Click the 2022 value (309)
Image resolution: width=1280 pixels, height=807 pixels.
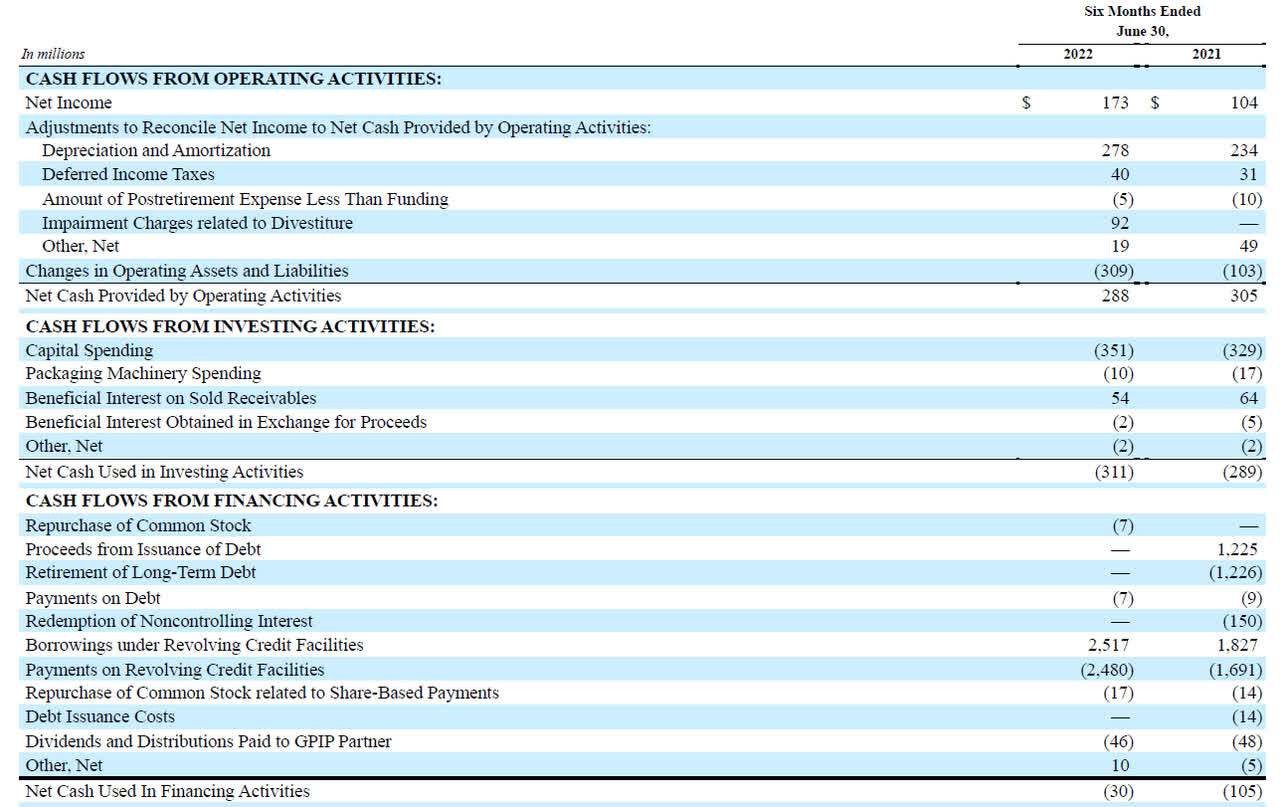(x=1114, y=271)
